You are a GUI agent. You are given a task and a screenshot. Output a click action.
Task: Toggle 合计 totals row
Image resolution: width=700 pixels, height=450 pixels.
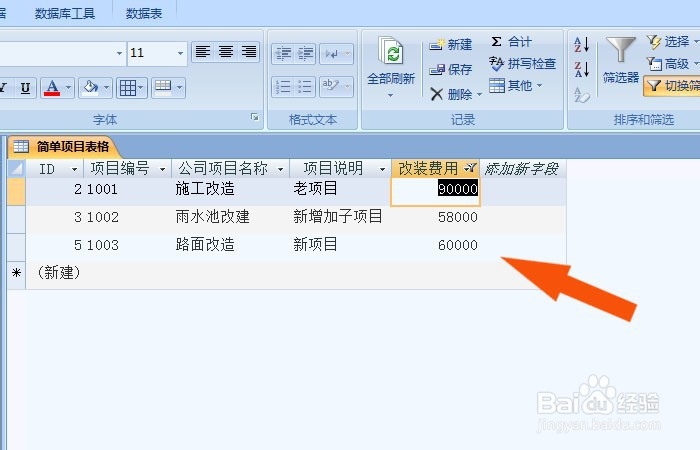[x=511, y=42]
